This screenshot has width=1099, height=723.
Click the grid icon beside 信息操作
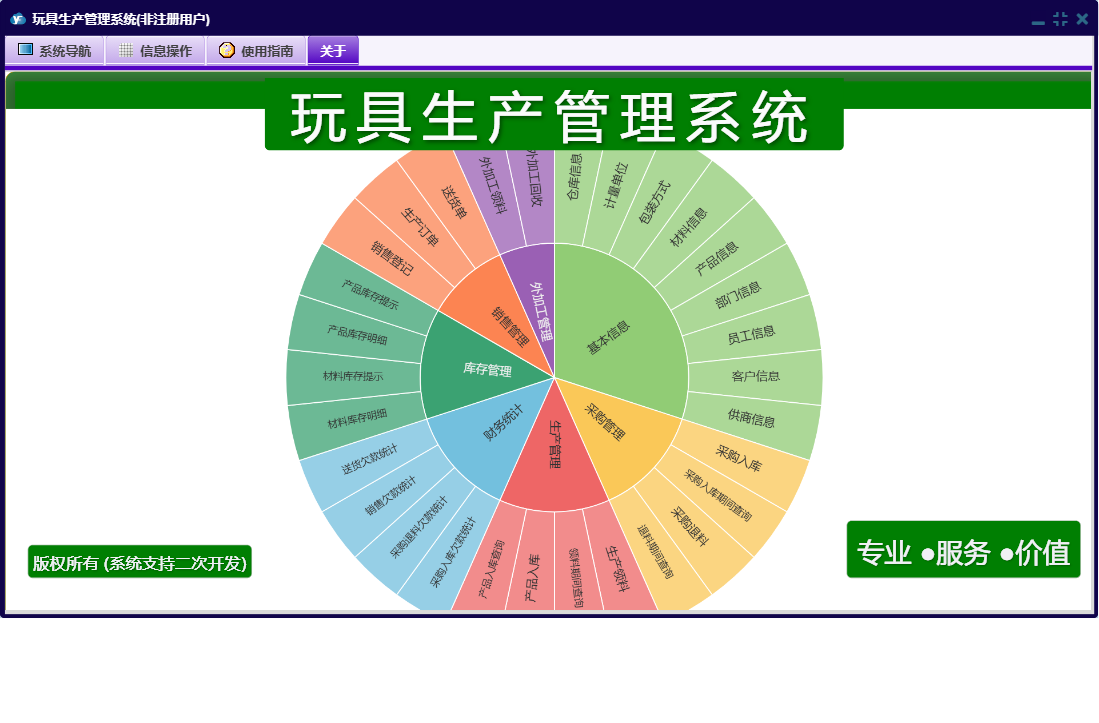pyautogui.click(x=126, y=50)
